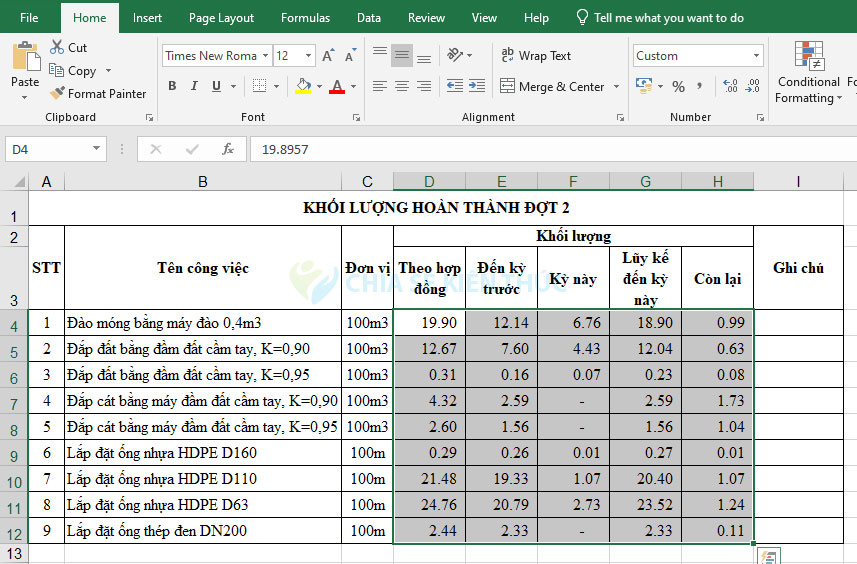Open the font size 12 dropdown
The width and height of the screenshot is (857, 564).
click(308, 56)
